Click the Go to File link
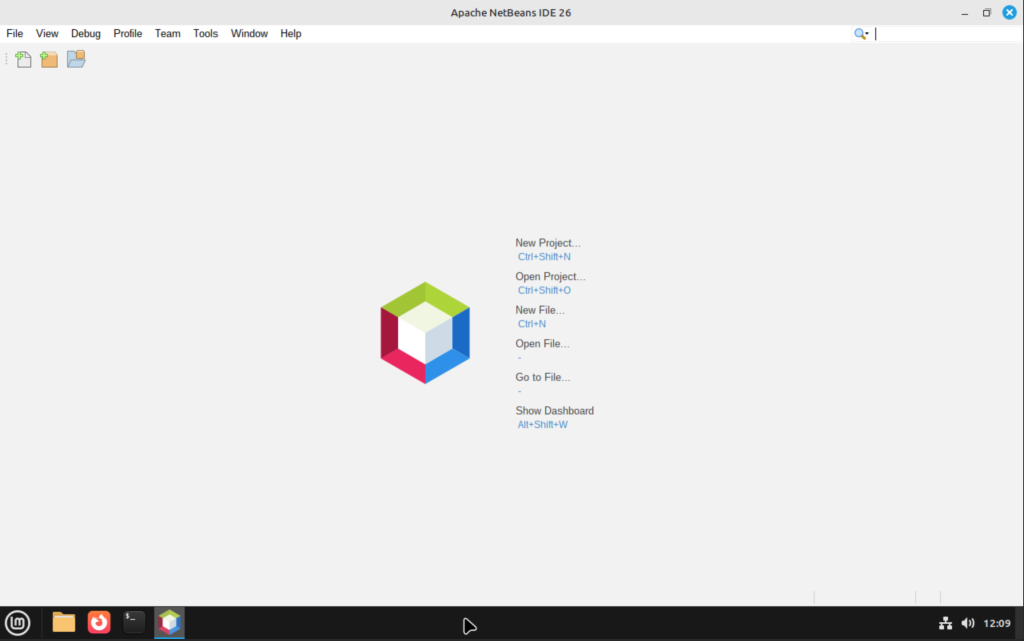 point(542,377)
